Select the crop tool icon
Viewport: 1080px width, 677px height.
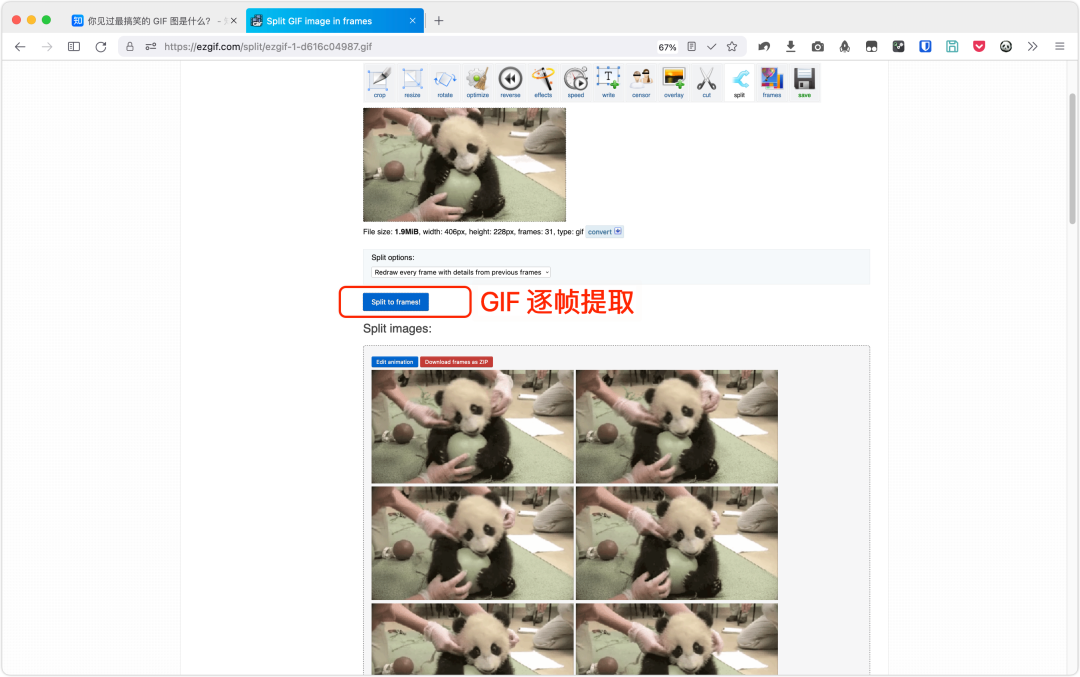379,83
